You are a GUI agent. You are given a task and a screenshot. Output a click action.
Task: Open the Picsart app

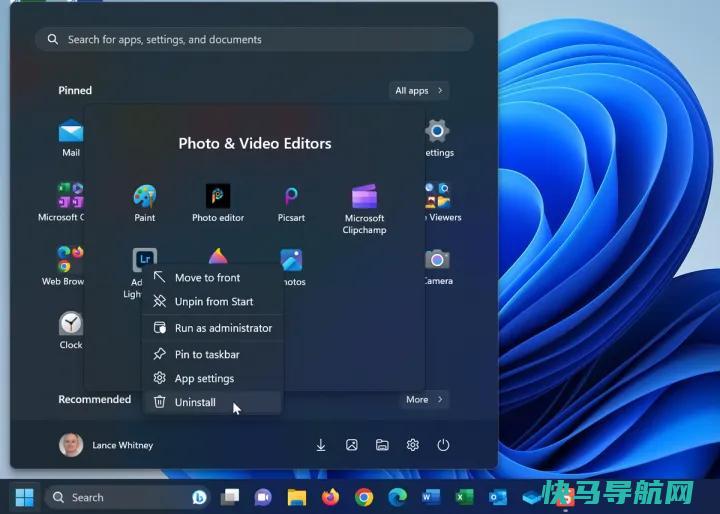tap(291, 196)
